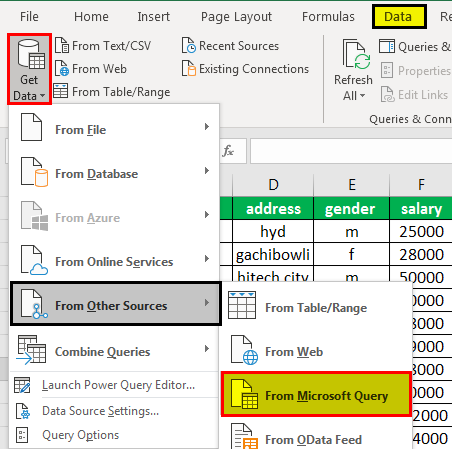Open the Page Layout tab
The image size is (452, 449).
pyautogui.click(x=236, y=16)
